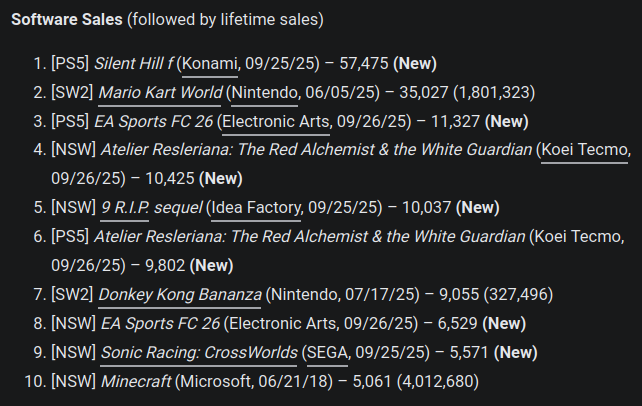The width and height of the screenshot is (642, 406).
Task: Click the PS5 EA Sports FC 26 title
Action: 153,122
